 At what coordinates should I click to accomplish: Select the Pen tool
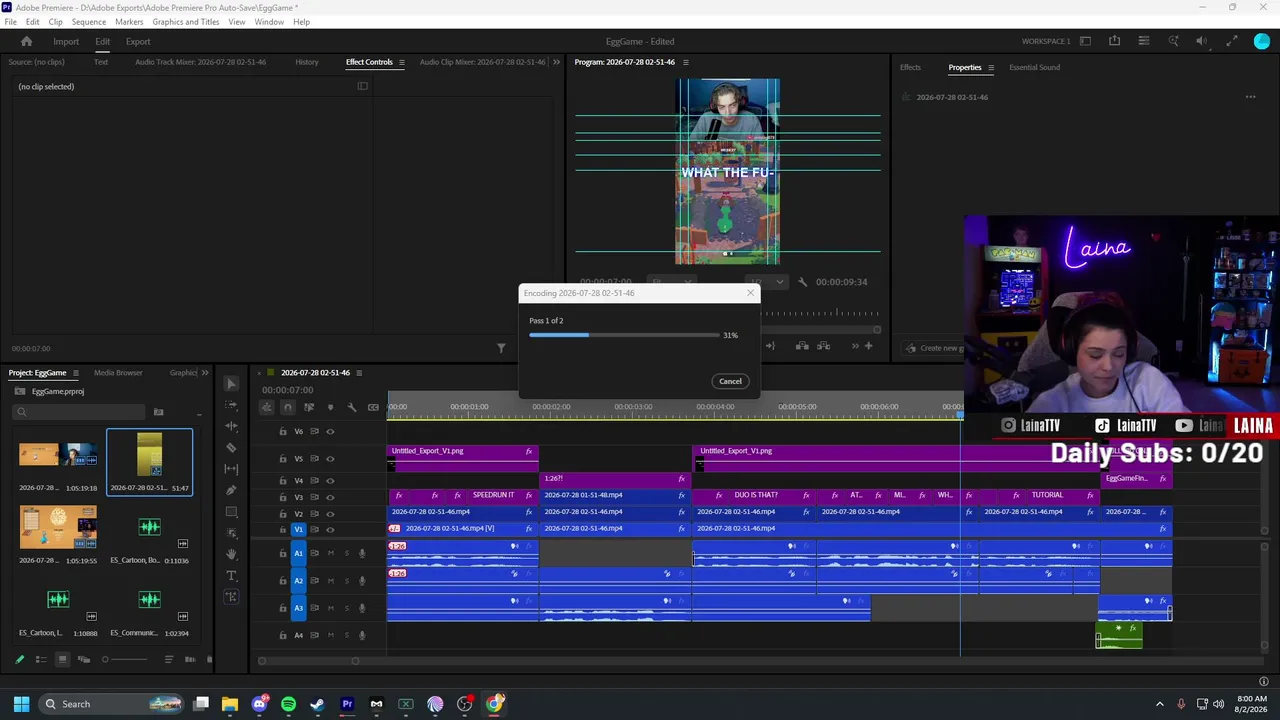pos(231,490)
